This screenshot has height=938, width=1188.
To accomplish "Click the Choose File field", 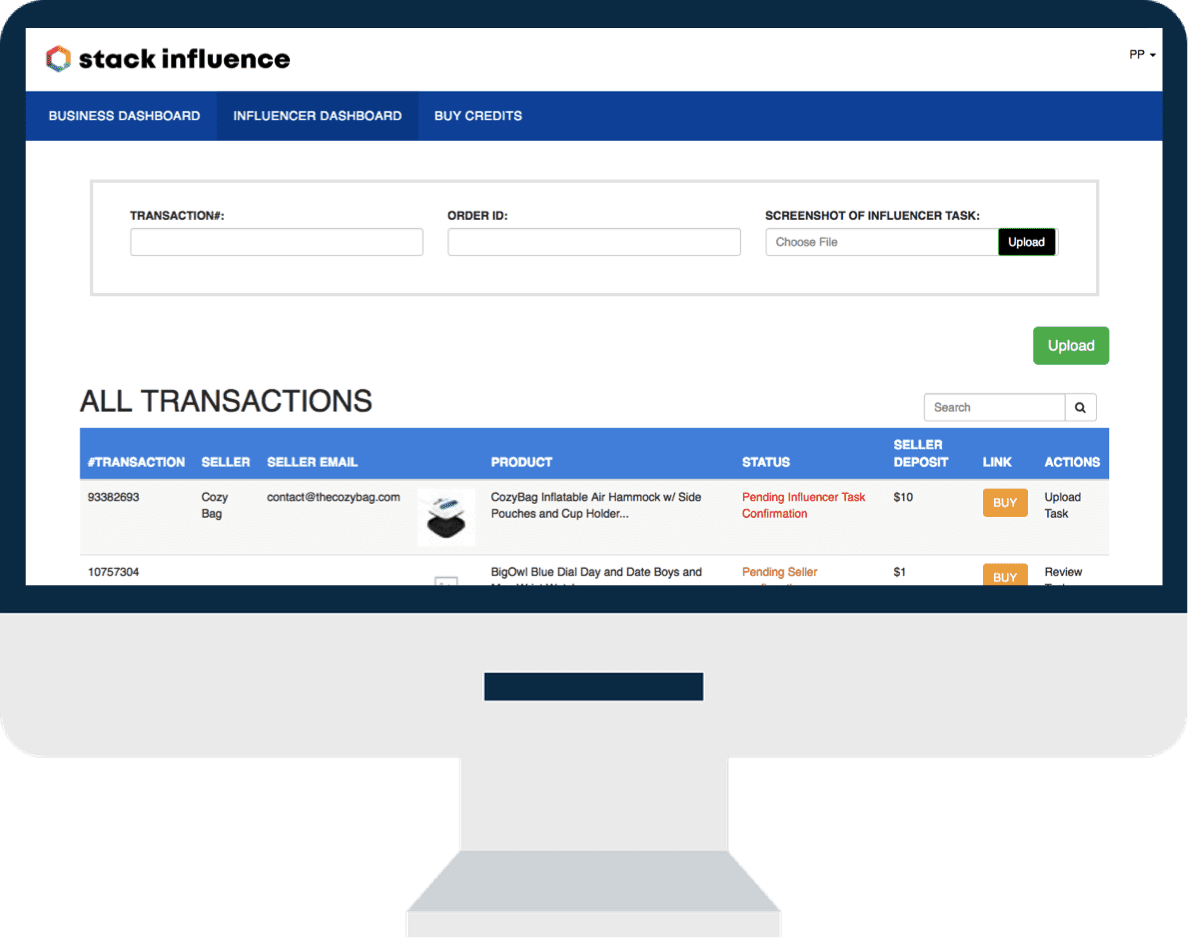I will (x=881, y=242).
